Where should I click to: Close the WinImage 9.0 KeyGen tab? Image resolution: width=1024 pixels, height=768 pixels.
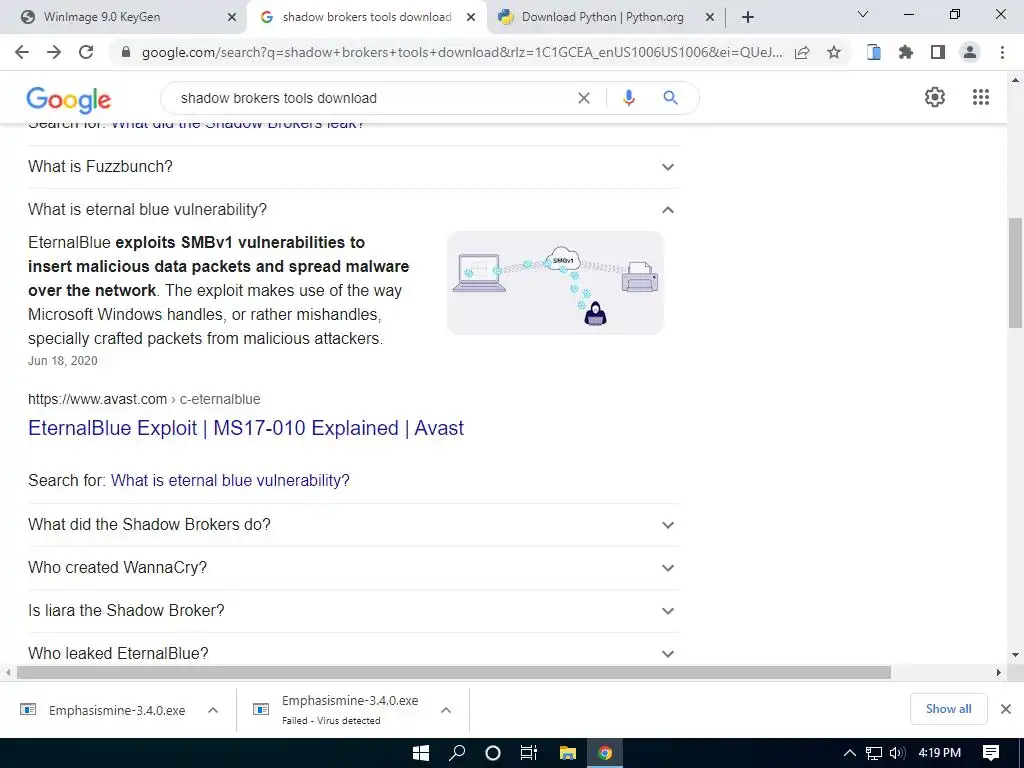pyautogui.click(x=231, y=17)
